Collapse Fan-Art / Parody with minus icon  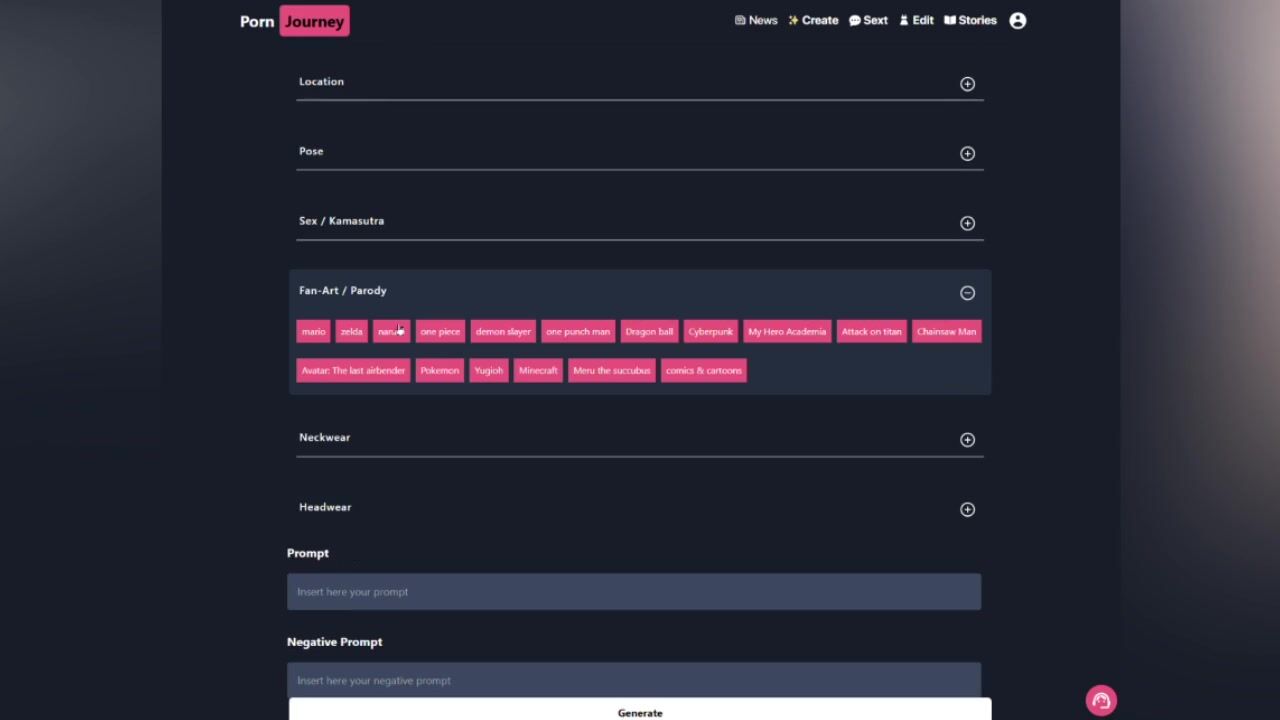967,293
